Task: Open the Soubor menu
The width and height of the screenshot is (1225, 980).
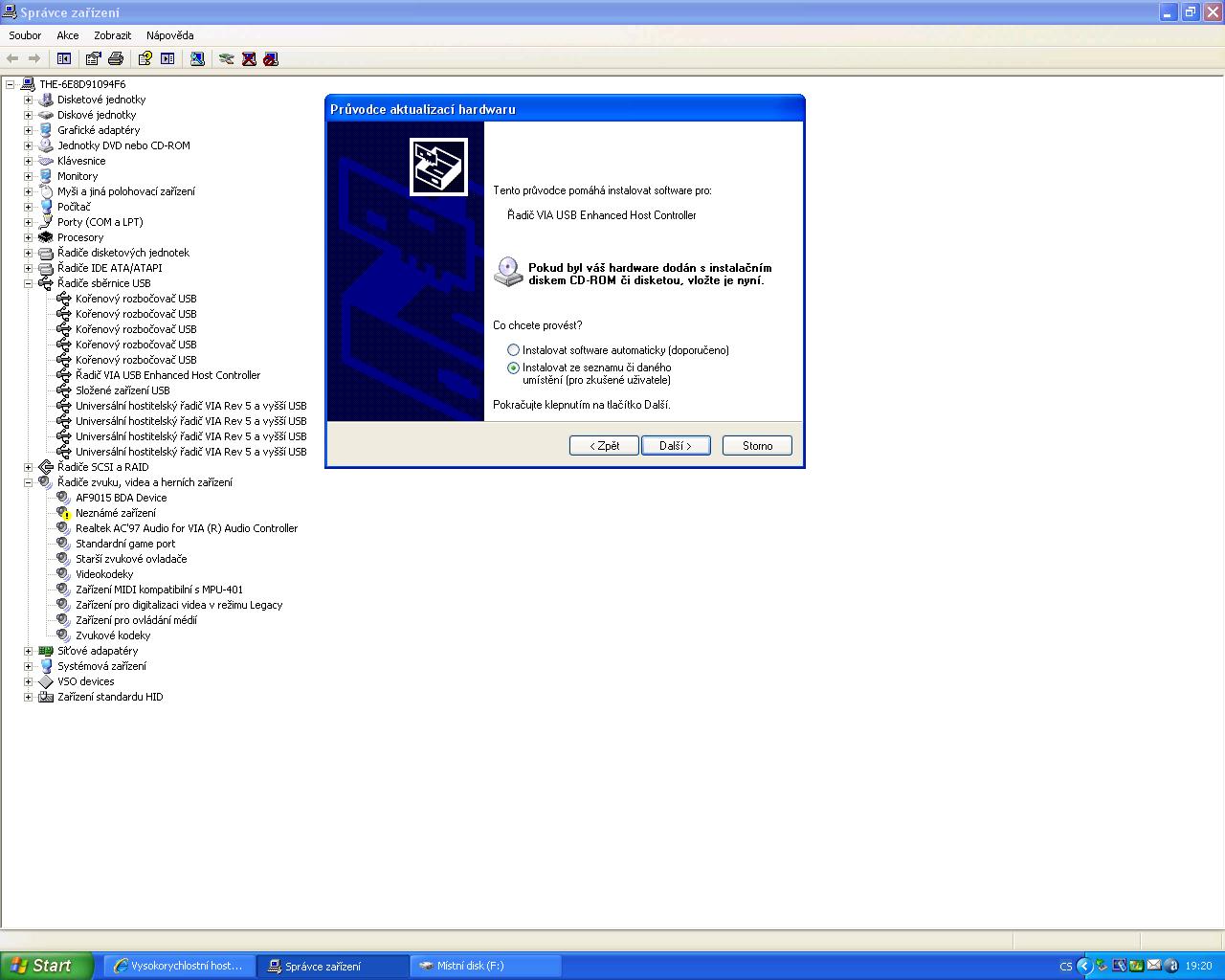Action: [25, 35]
